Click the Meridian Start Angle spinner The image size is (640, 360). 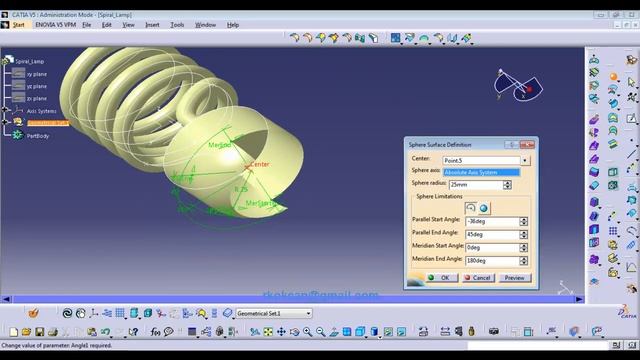pyautogui.click(x=524, y=247)
